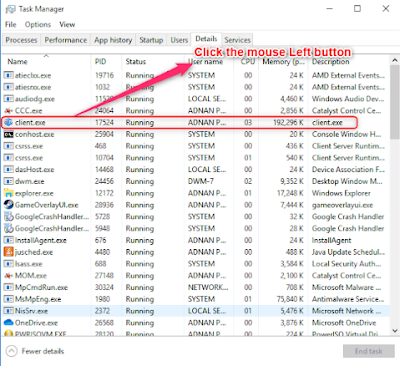Viewport: 400px width, 366px height.
Task: Click the red CCC.exe Catalyst icon
Action: 8,111
